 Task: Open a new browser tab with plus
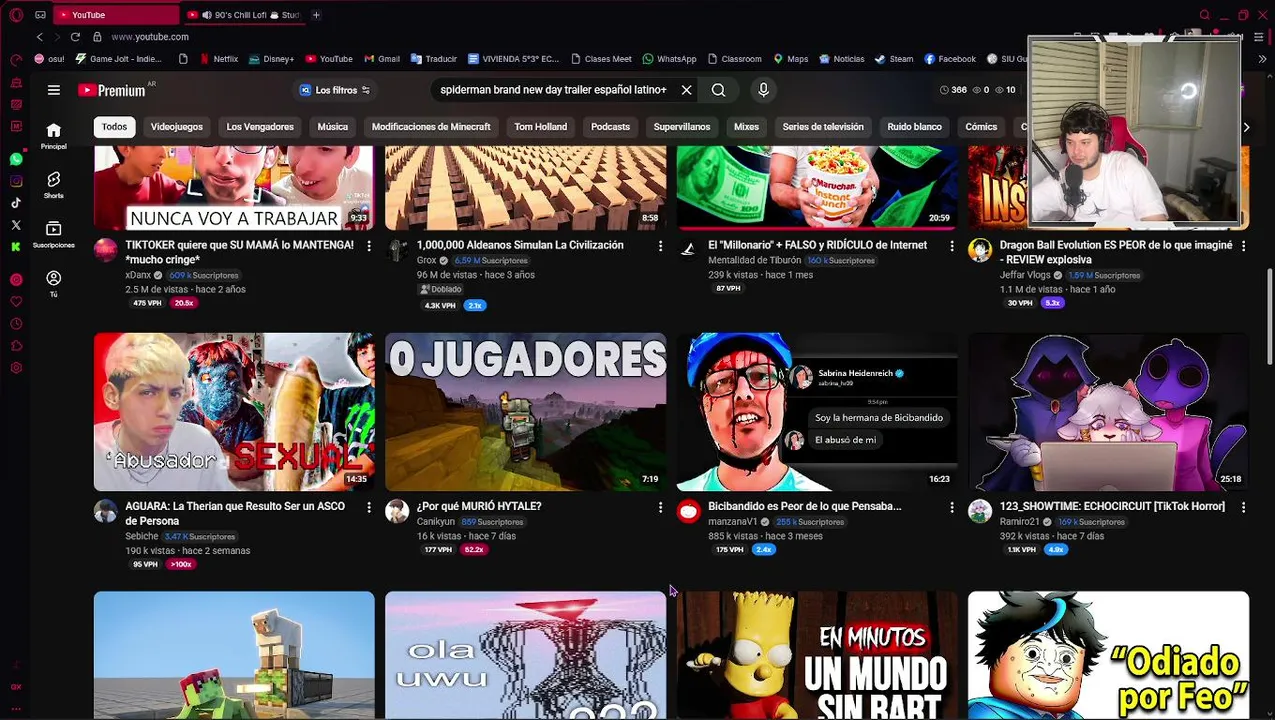(x=316, y=15)
